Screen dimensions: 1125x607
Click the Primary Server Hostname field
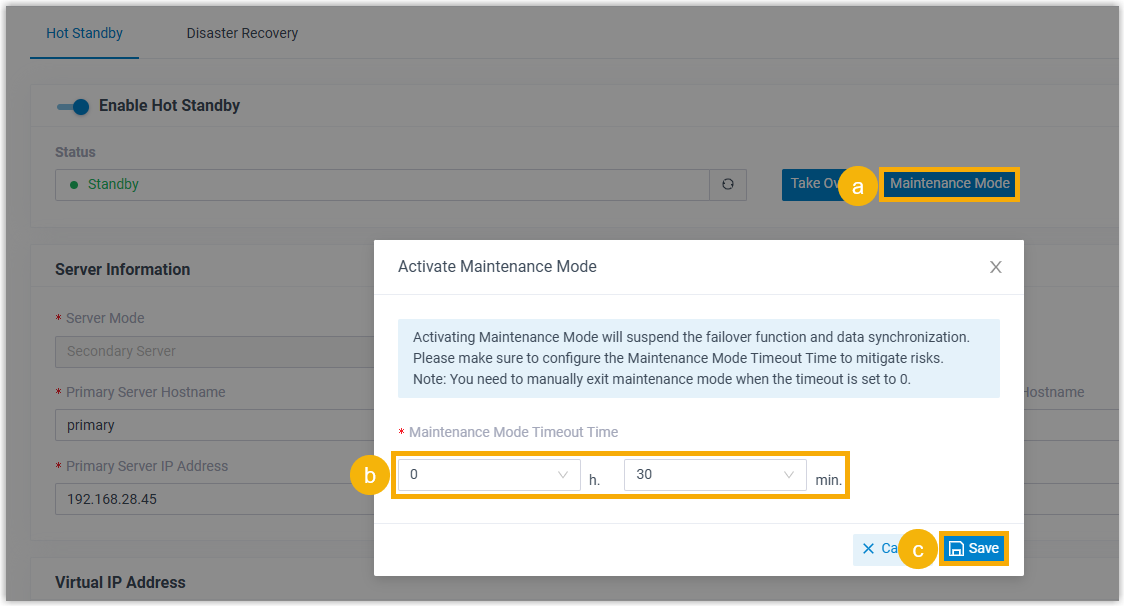pos(210,425)
